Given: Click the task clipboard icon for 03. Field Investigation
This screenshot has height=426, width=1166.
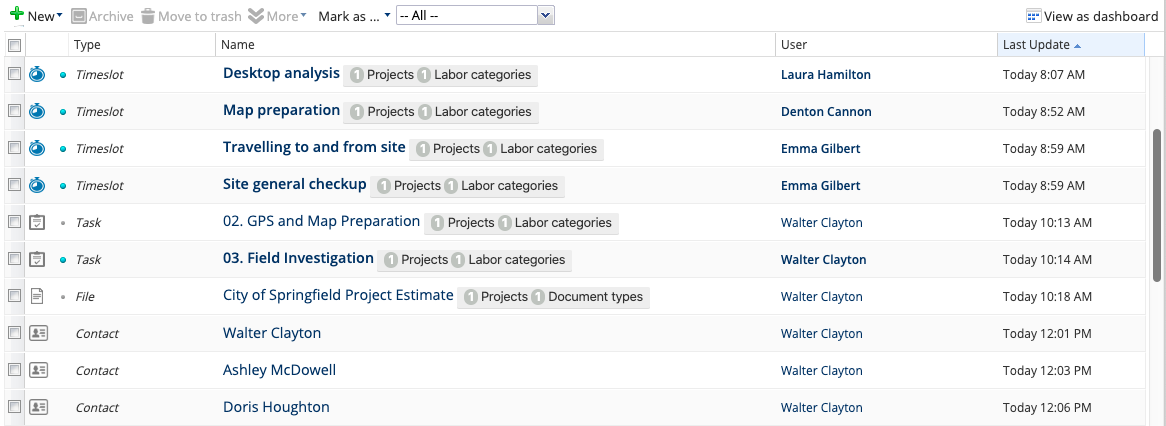Looking at the screenshot, I should (x=37, y=259).
